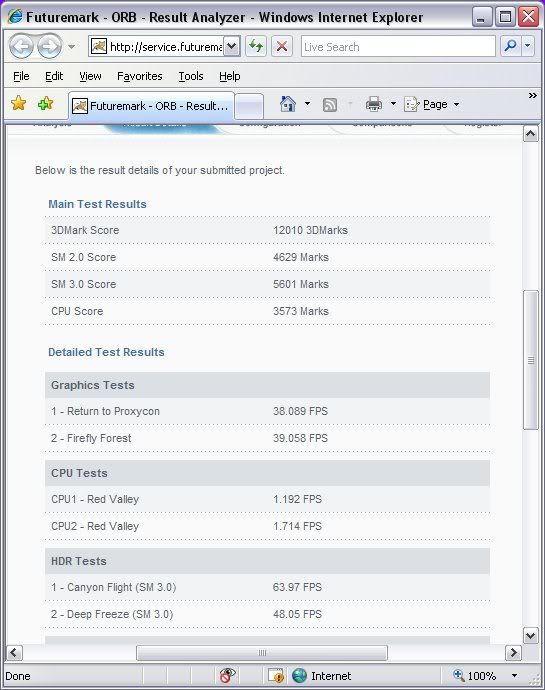
Task: Open search provider options dropdown
Action: (528, 46)
